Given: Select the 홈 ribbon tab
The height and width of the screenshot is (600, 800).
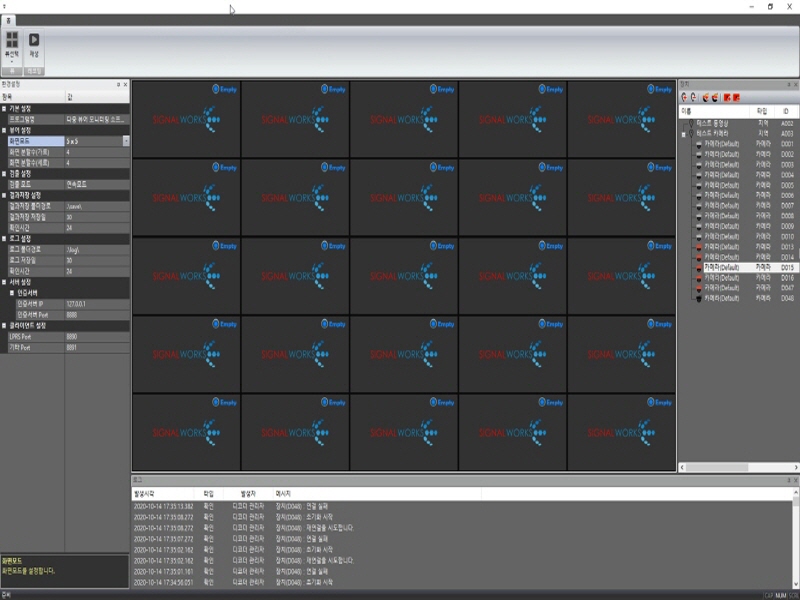Looking at the screenshot, I should 8,20.
